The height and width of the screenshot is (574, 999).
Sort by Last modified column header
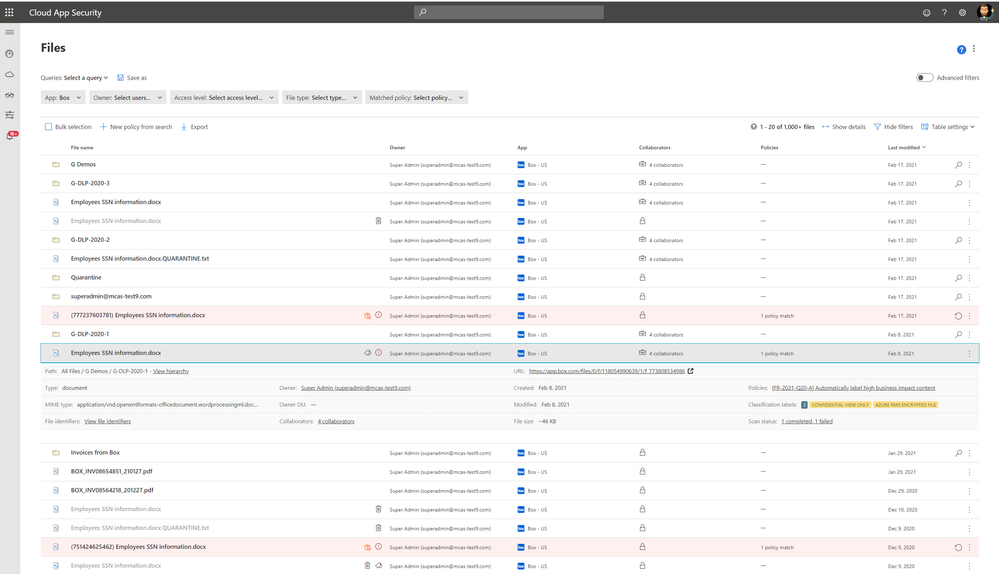click(907, 147)
